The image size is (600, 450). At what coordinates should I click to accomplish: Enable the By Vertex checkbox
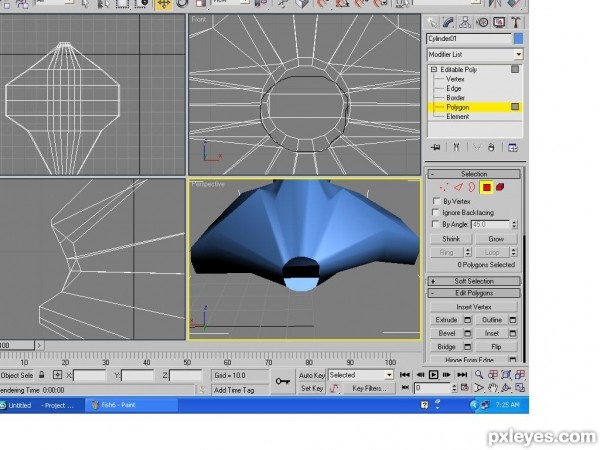click(x=436, y=201)
